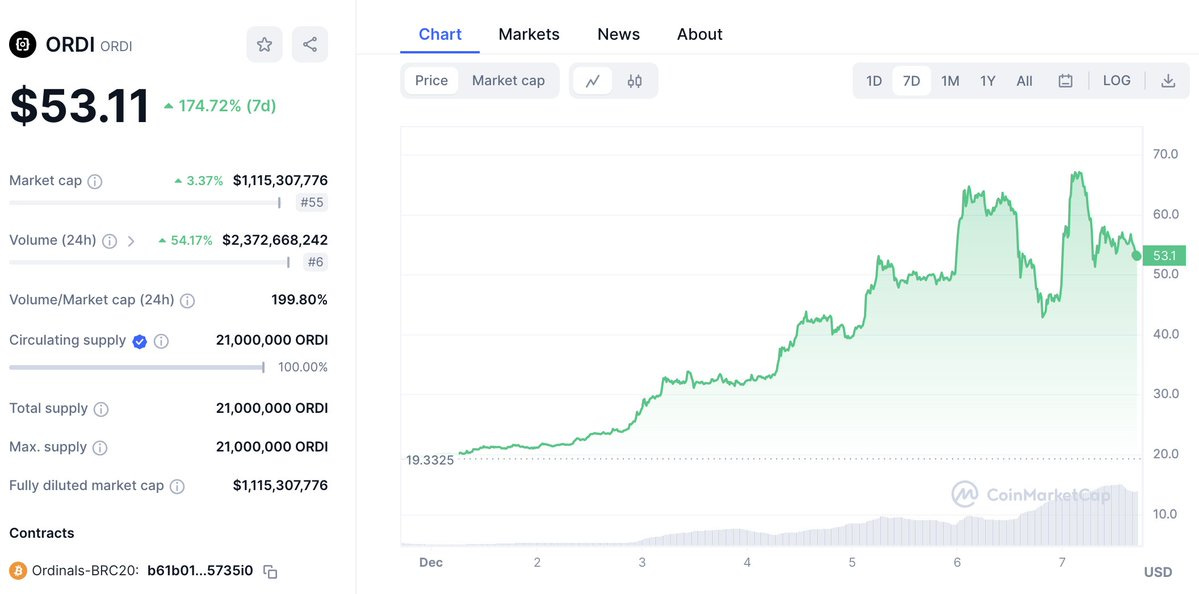Set chart range to 1Y
Screen dimensions: 1199x594
(988, 81)
